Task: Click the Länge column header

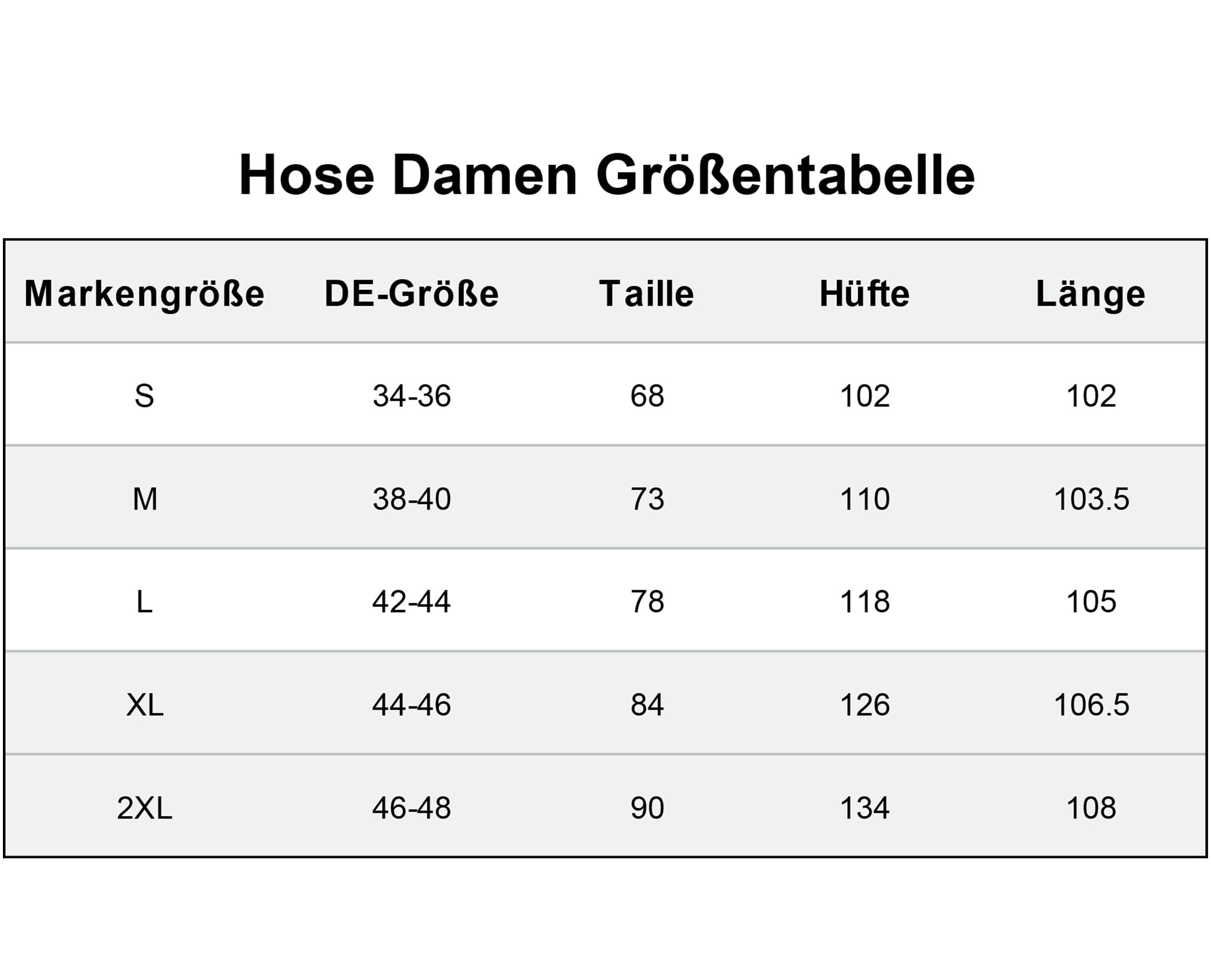Action: click(1090, 295)
